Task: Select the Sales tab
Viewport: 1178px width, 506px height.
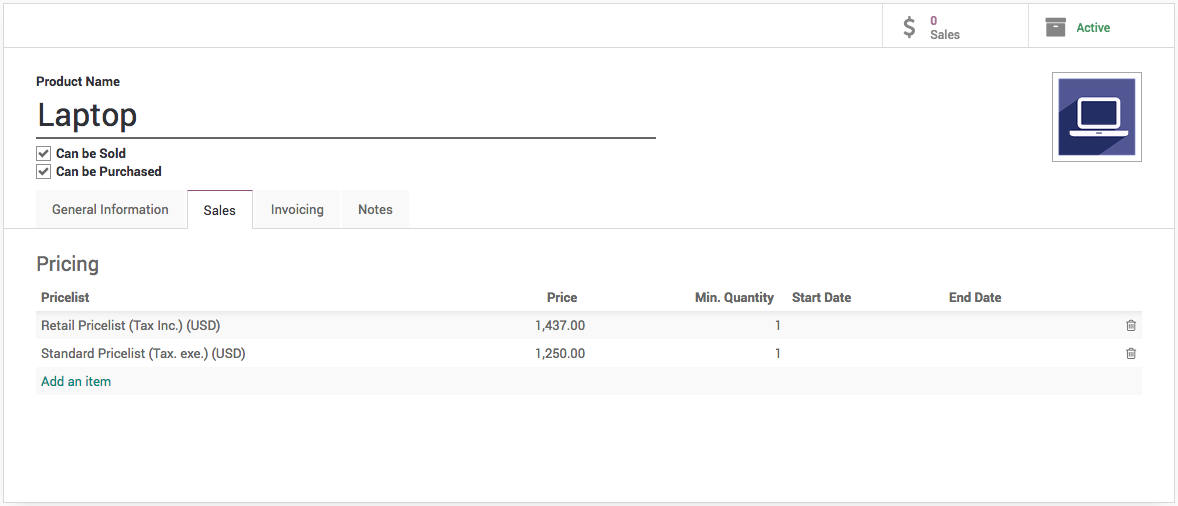Action: 220,210
